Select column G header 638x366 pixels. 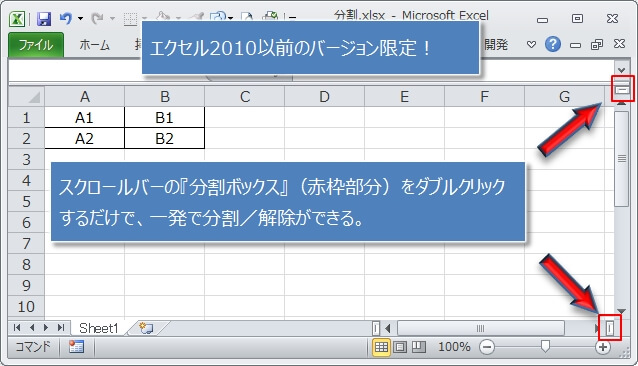click(x=564, y=97)
